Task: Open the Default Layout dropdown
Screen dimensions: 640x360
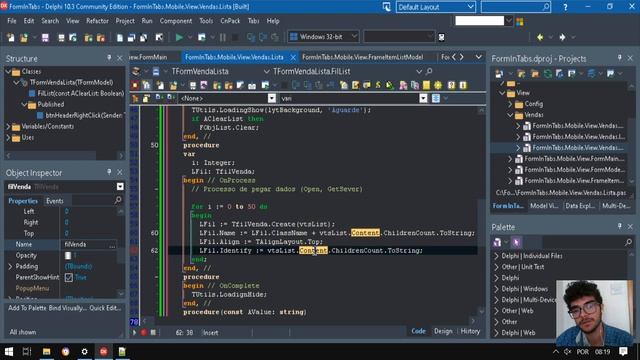Action: click(470, 7)
